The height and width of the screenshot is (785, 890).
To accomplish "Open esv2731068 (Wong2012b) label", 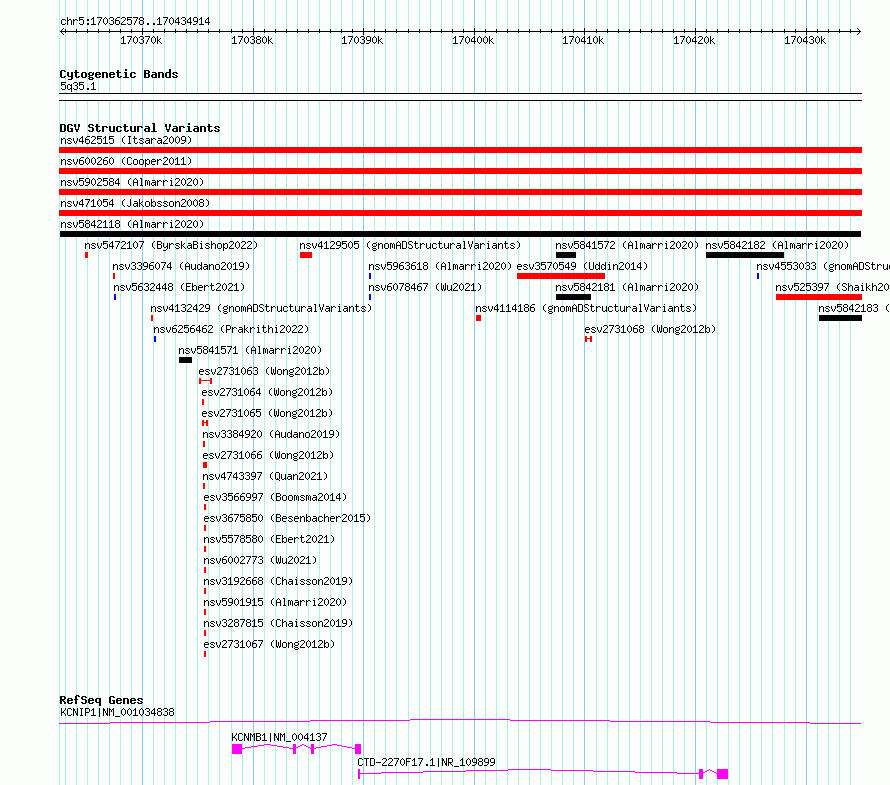I will pos(650,329).
